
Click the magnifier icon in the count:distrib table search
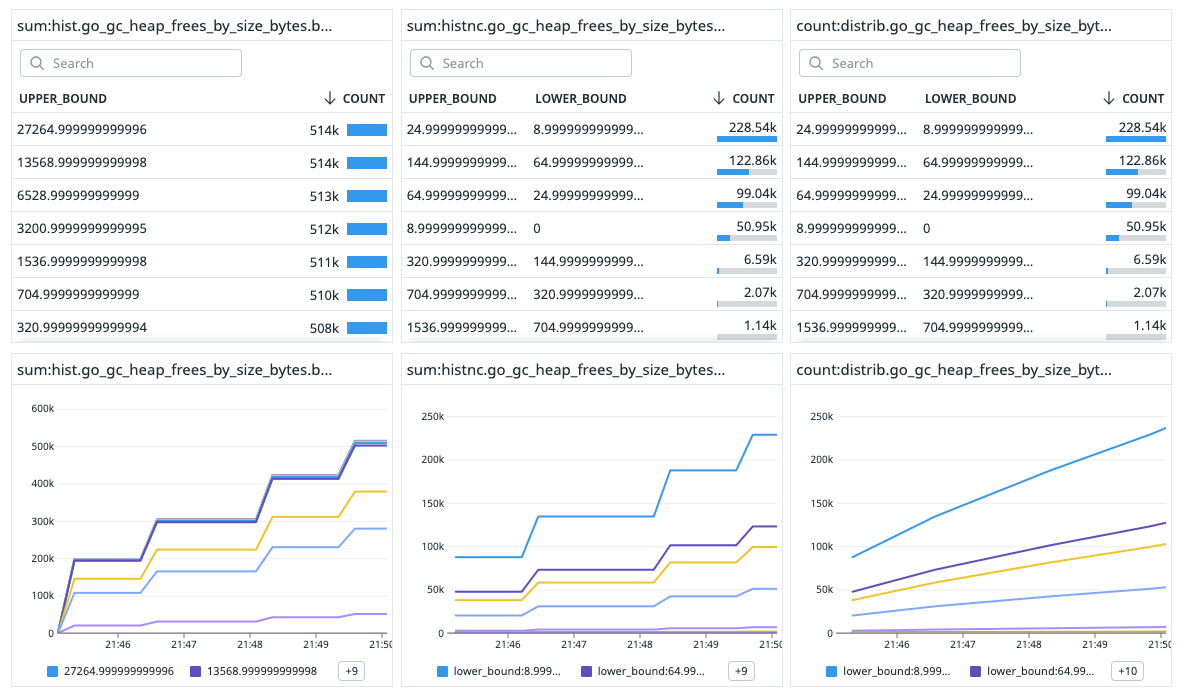816,63
